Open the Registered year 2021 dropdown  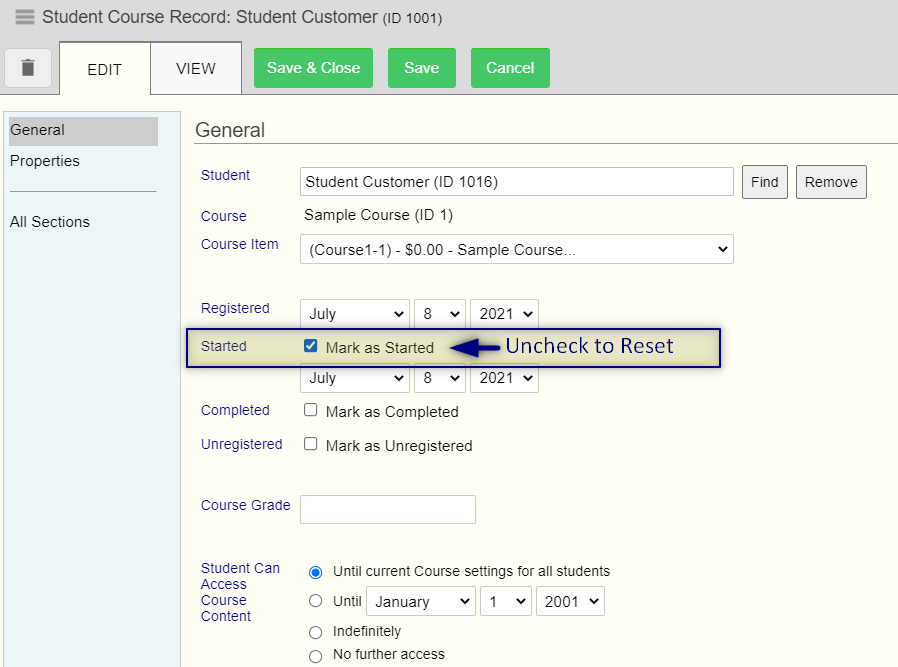504,314
